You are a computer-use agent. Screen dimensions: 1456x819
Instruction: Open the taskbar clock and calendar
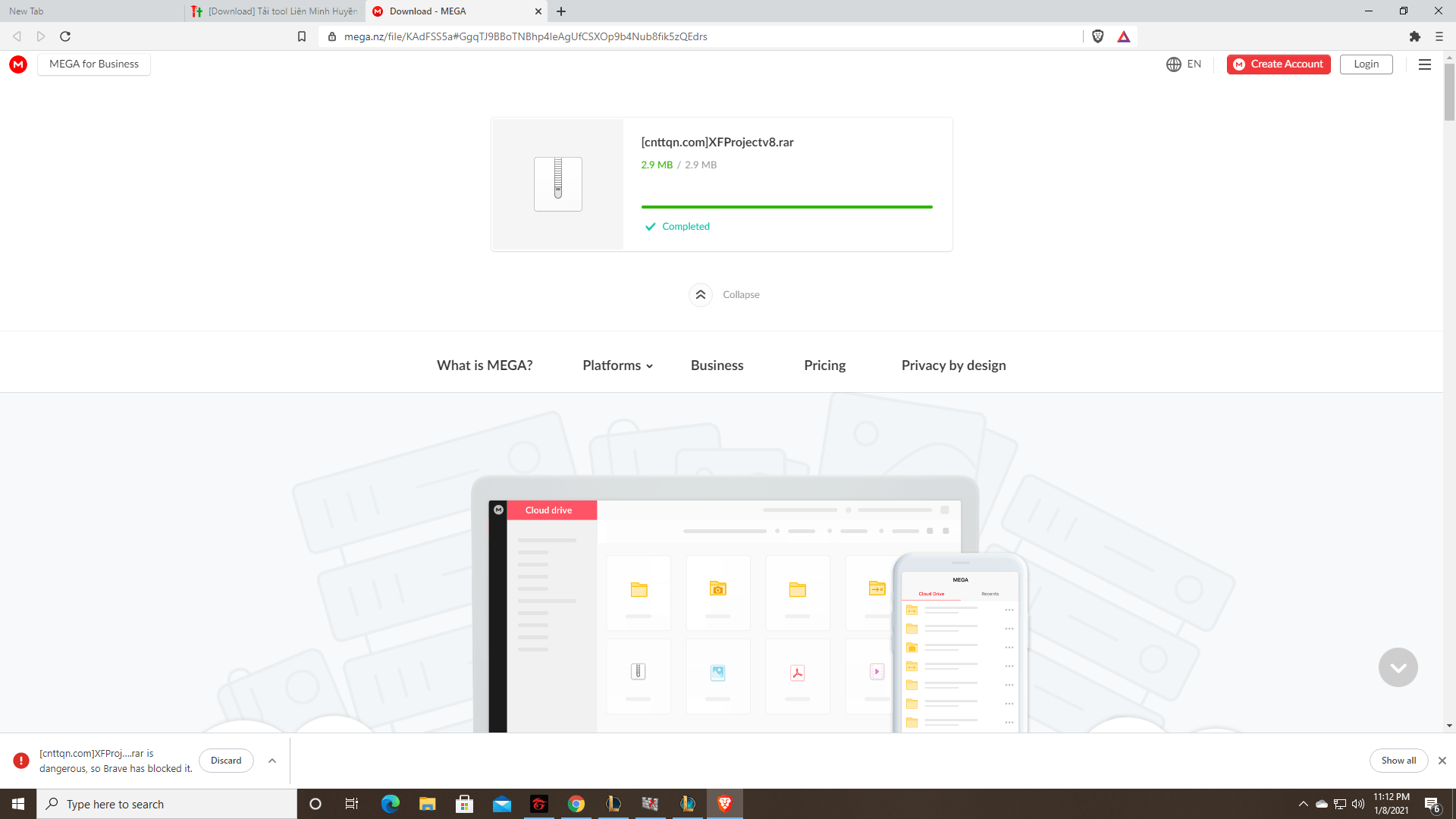[1392, 804]
